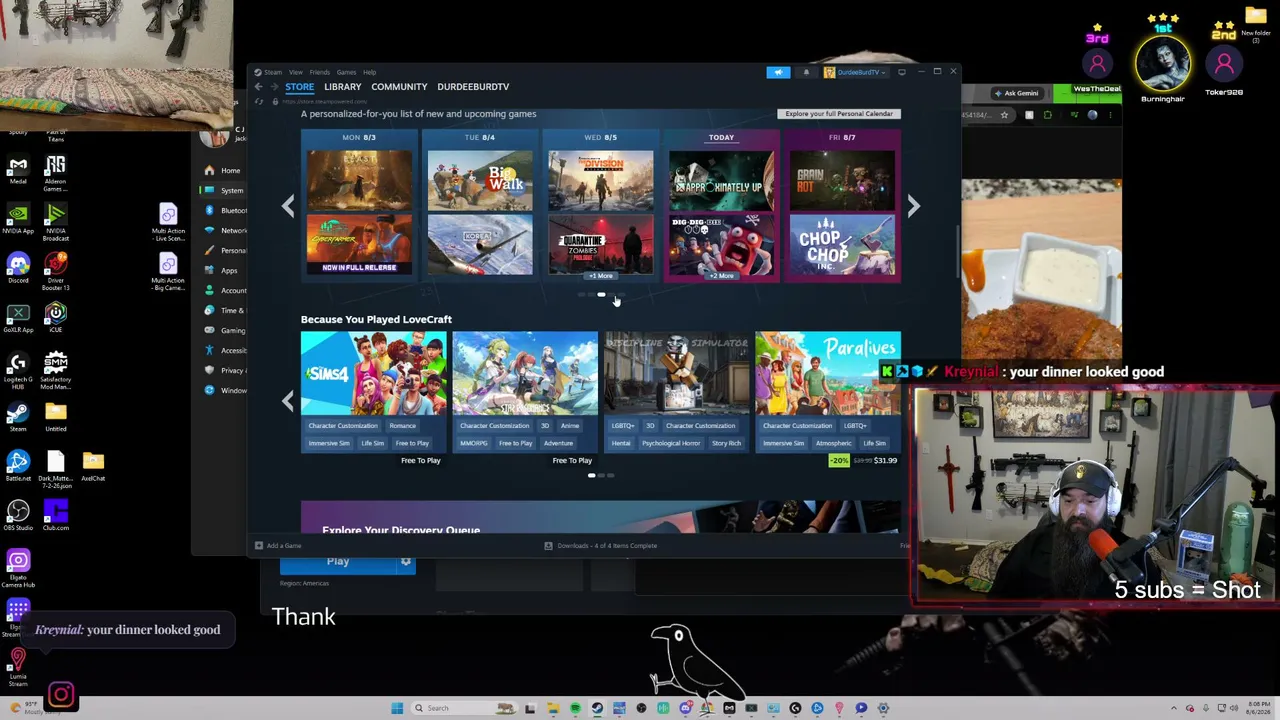Open the Medal desktop shortcut

click(18, 170)
